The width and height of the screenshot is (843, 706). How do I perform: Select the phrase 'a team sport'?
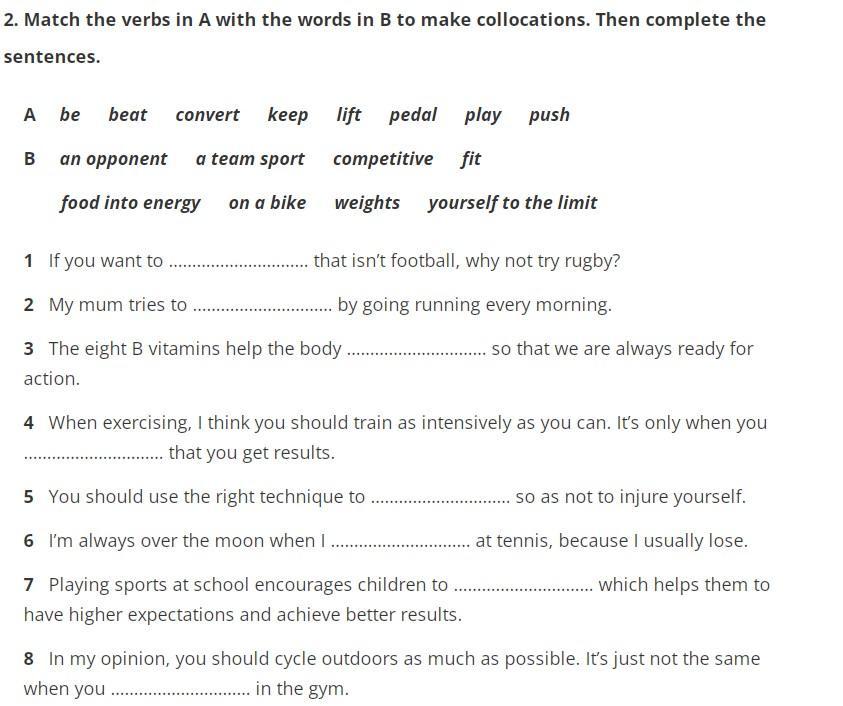coord(250,159)
